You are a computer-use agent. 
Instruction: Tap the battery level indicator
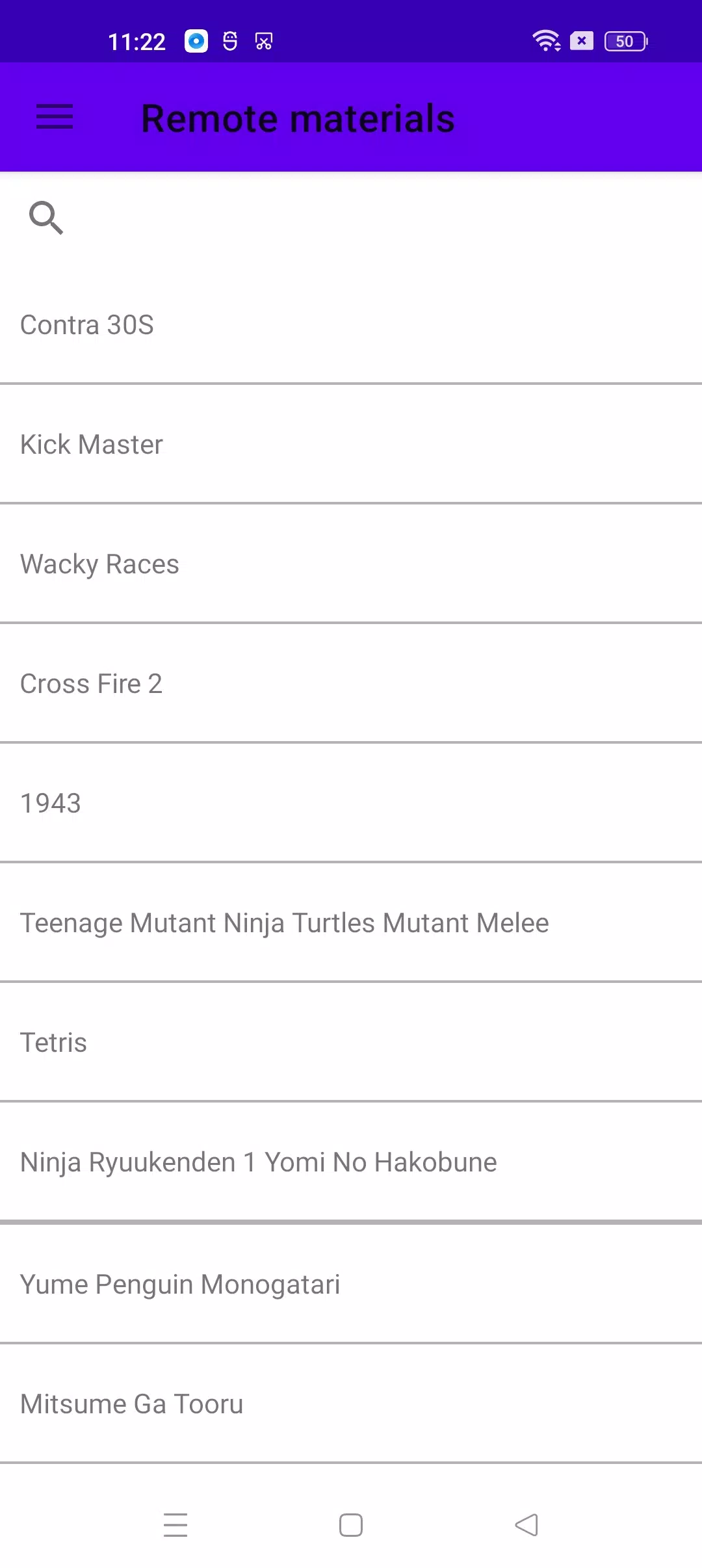[x=625, y=41]
